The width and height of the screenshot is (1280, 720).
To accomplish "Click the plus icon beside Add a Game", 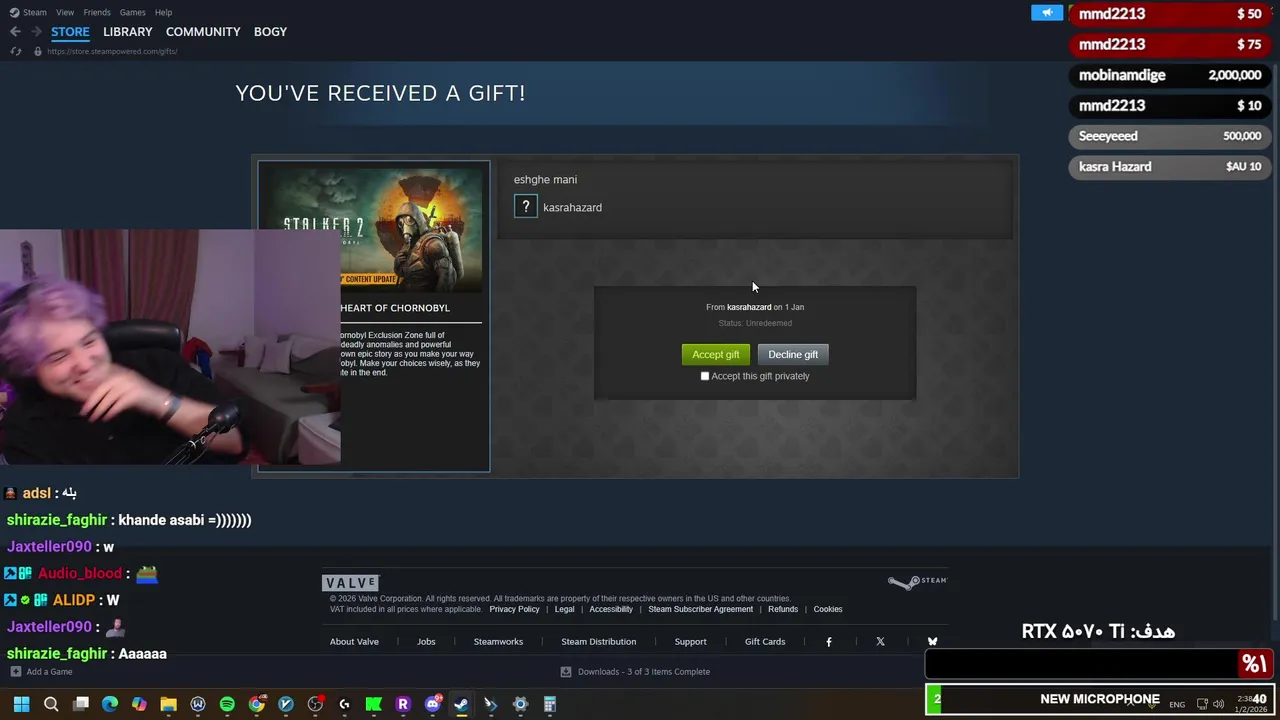I will click(15, 672).
